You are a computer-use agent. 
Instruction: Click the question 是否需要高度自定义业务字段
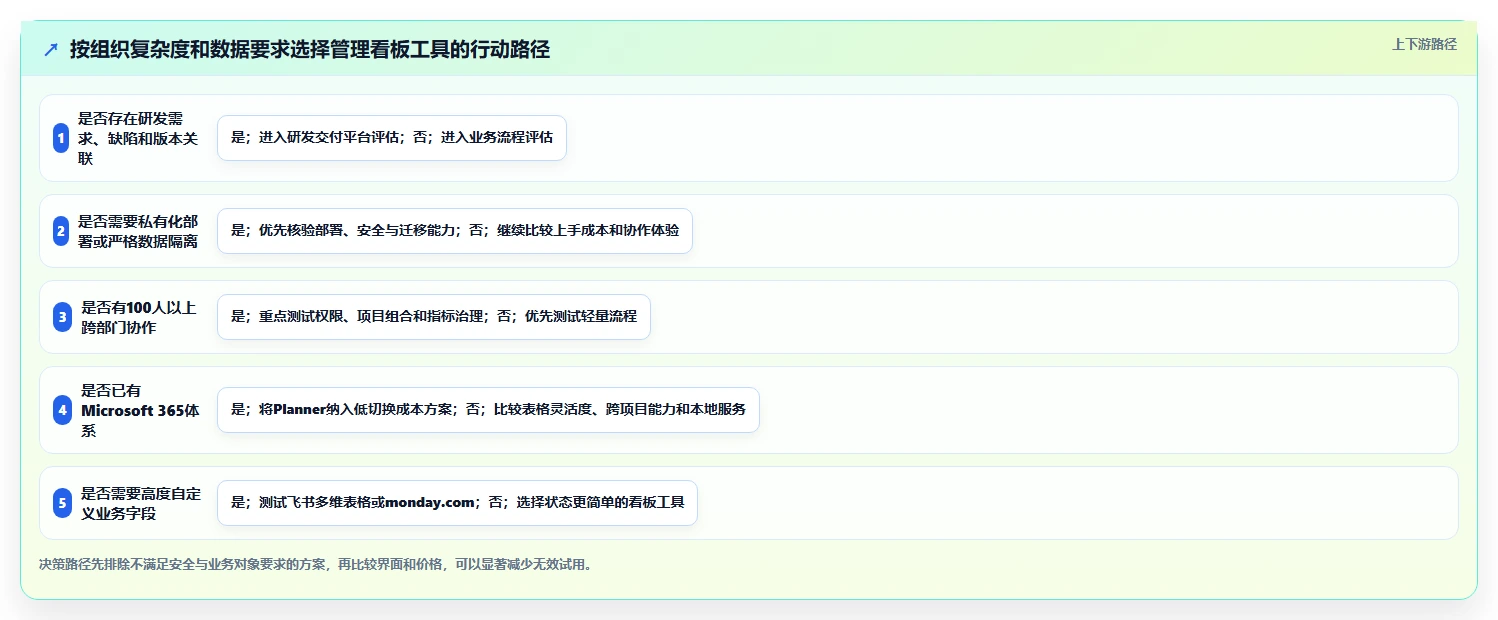pos(140,503)
